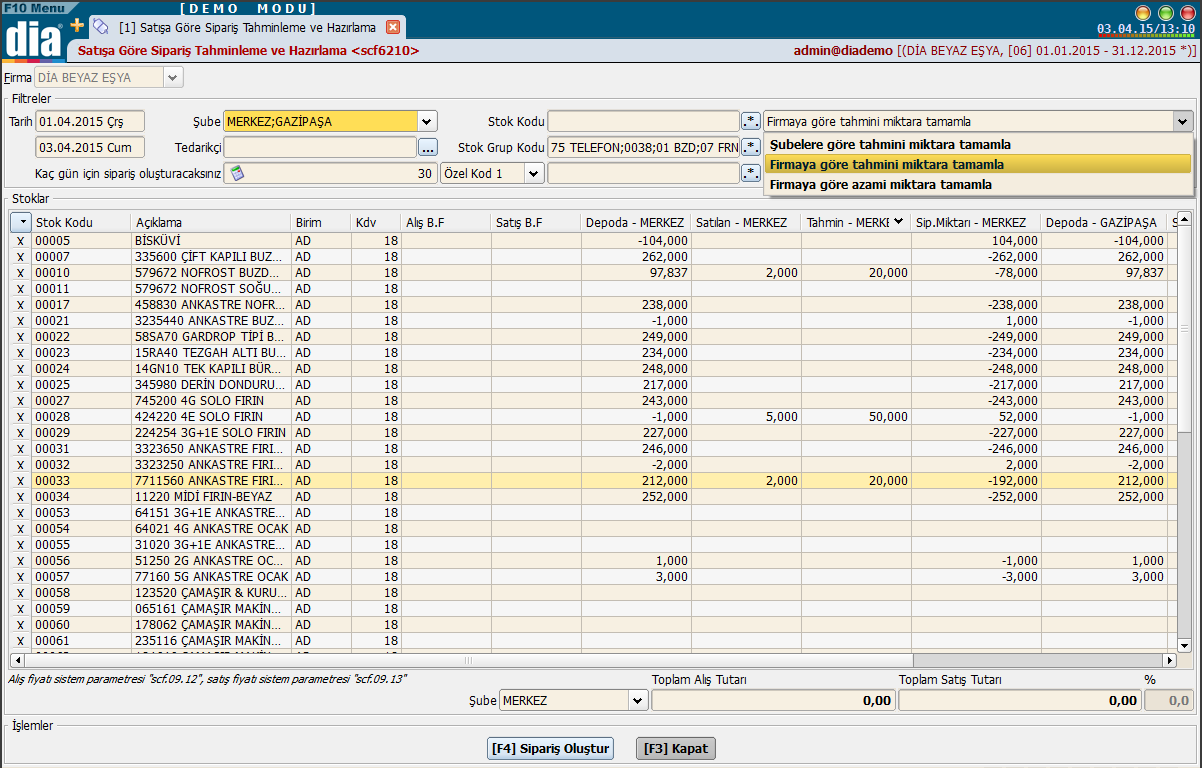Click the Toplam Satış Tutarı field
This screenshot has width=1202, height=768.
[1020, 701]
